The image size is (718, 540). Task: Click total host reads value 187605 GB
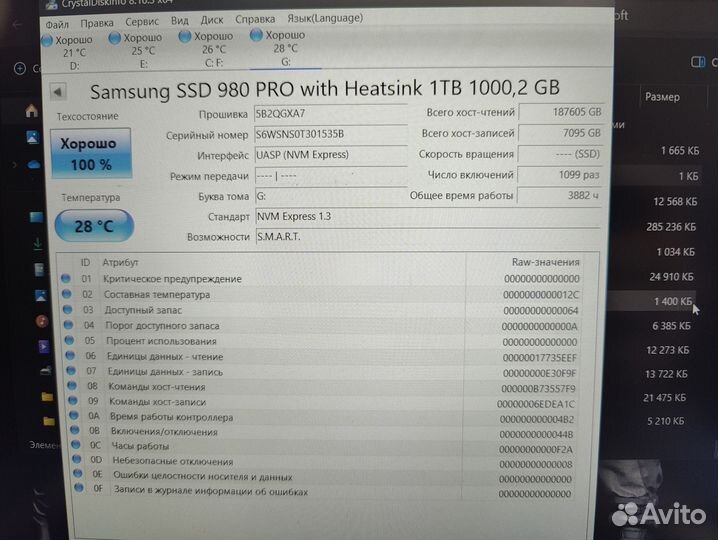coord(560,112)
